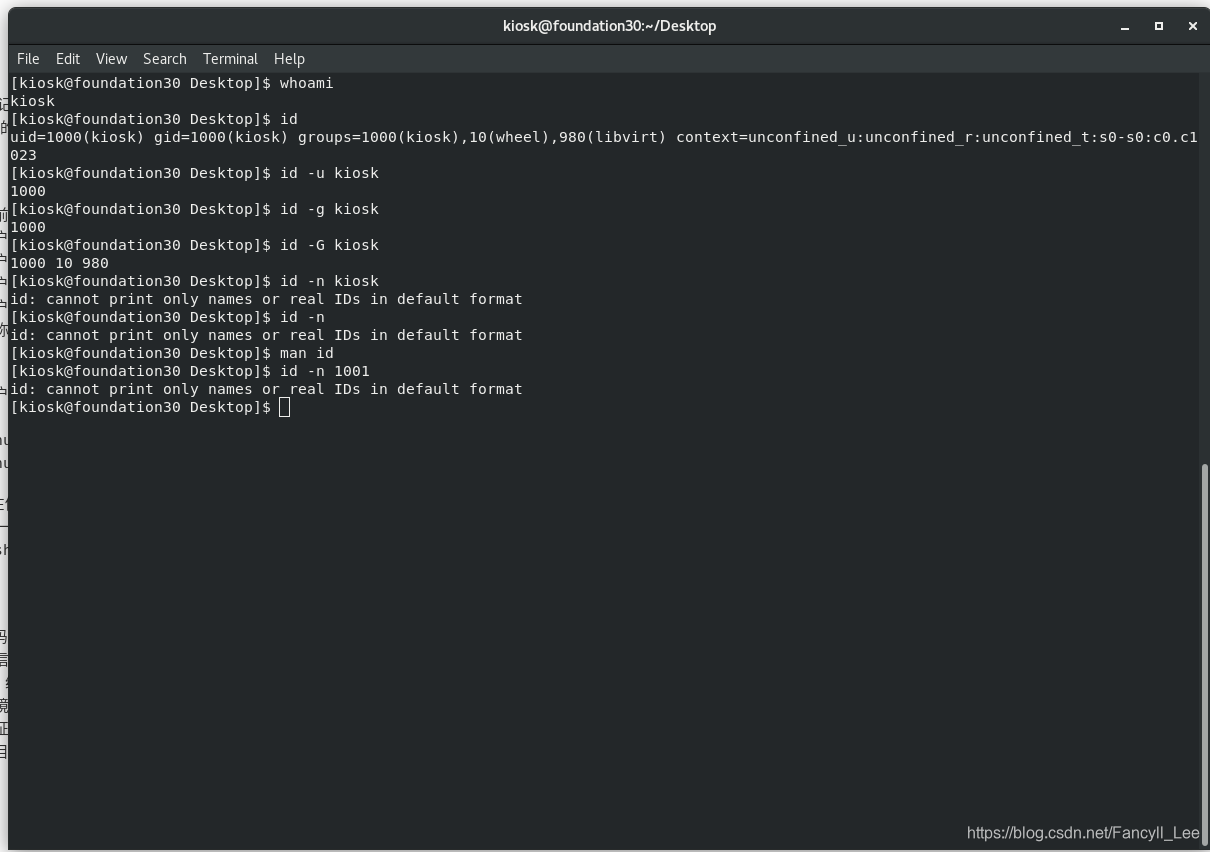Open the View menu
The width and height of the screenshot is (1210, 852).
click(111, 59)
